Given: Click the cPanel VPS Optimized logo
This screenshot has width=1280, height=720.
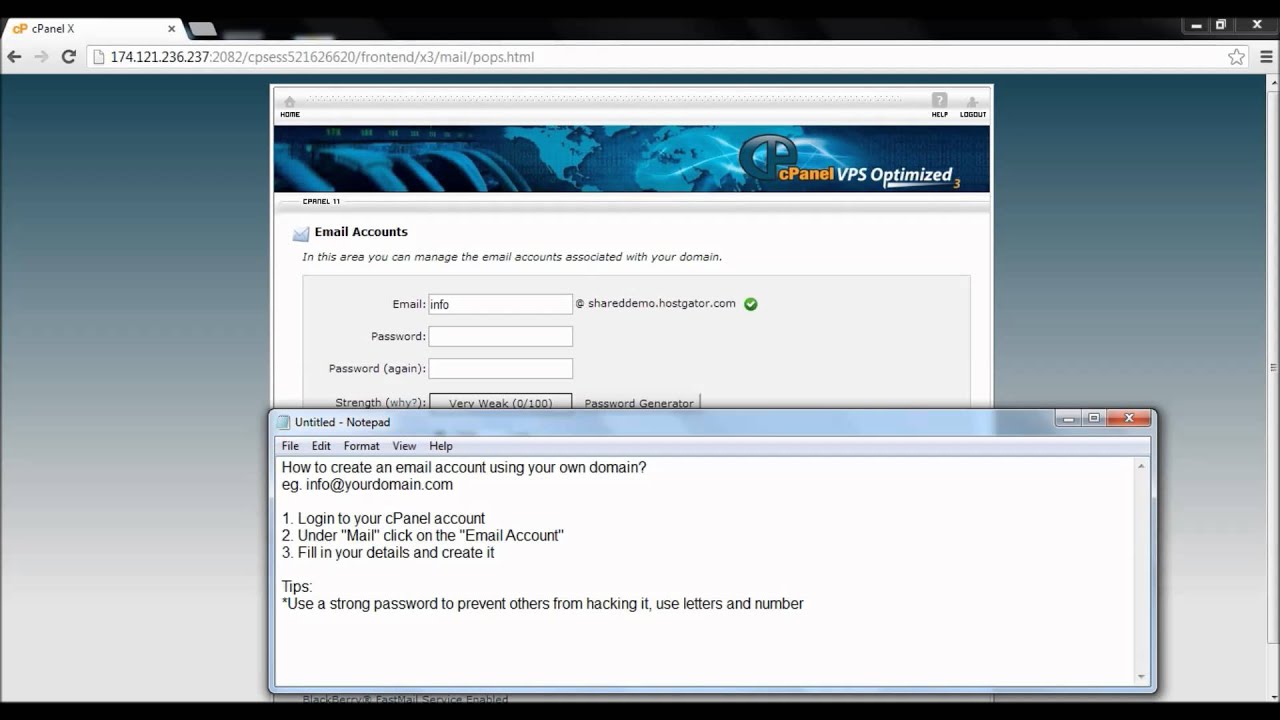Looking at the screenshot, I should click(850, 163).
